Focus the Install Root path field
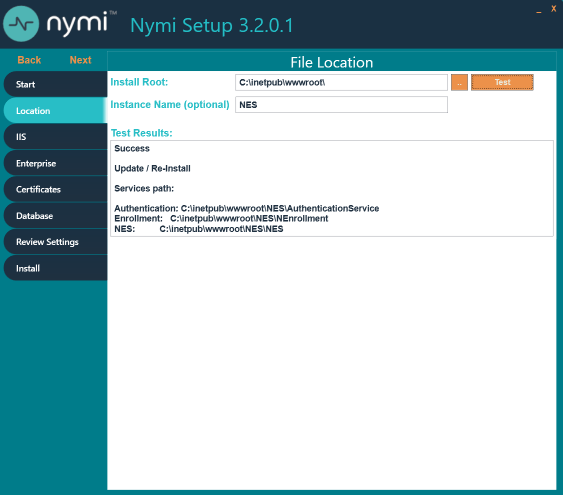 point(341,83)
